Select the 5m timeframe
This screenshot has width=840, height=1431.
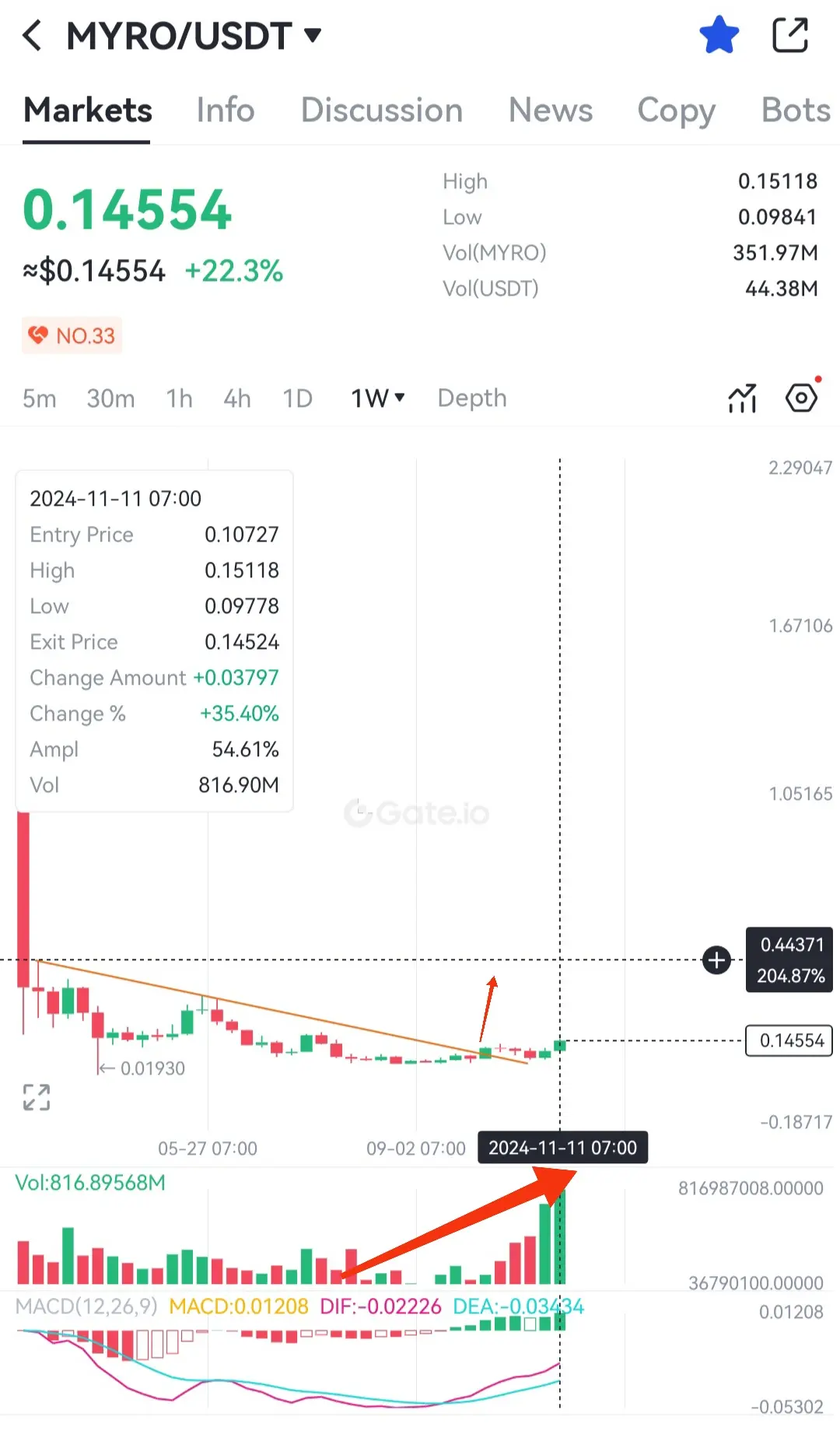39,398
